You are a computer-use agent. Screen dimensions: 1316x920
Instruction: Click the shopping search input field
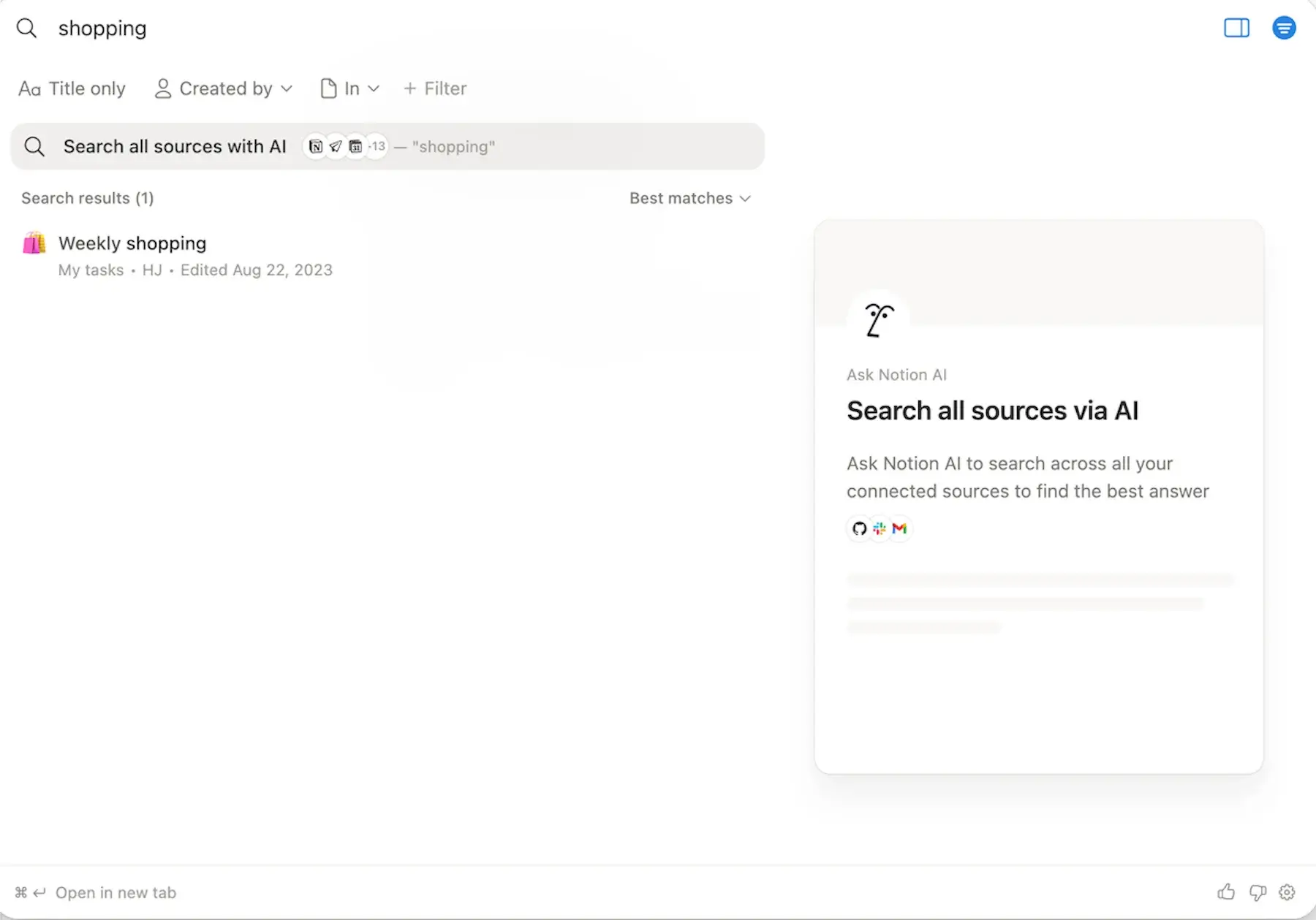(x=102, y=28)
